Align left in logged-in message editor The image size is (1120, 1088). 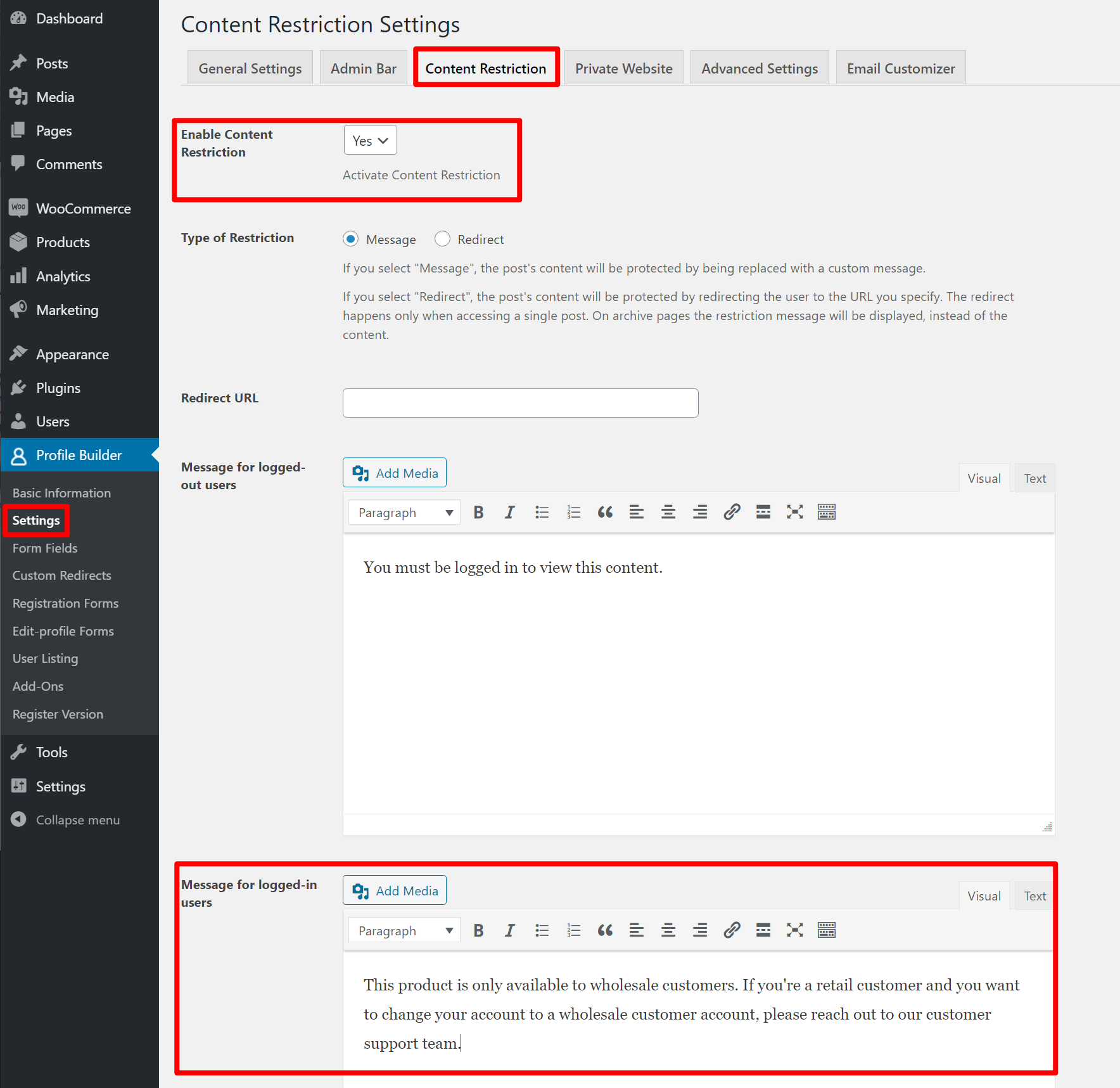(x=637, y=930)
